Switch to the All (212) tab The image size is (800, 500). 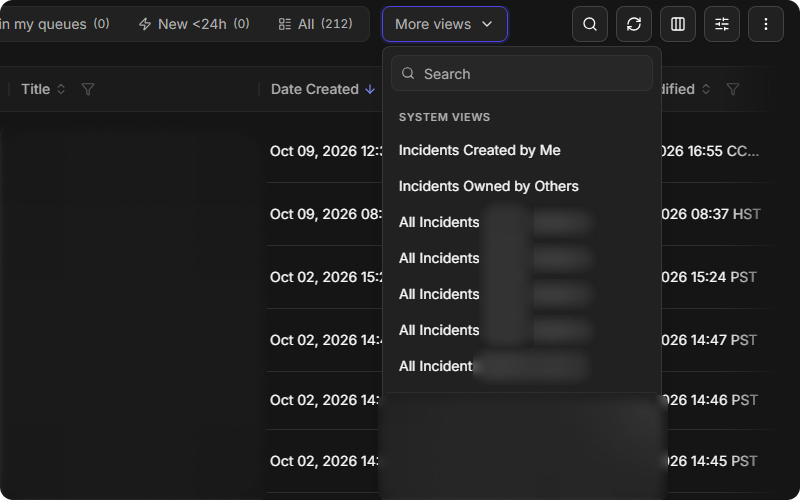click(315, 24)
